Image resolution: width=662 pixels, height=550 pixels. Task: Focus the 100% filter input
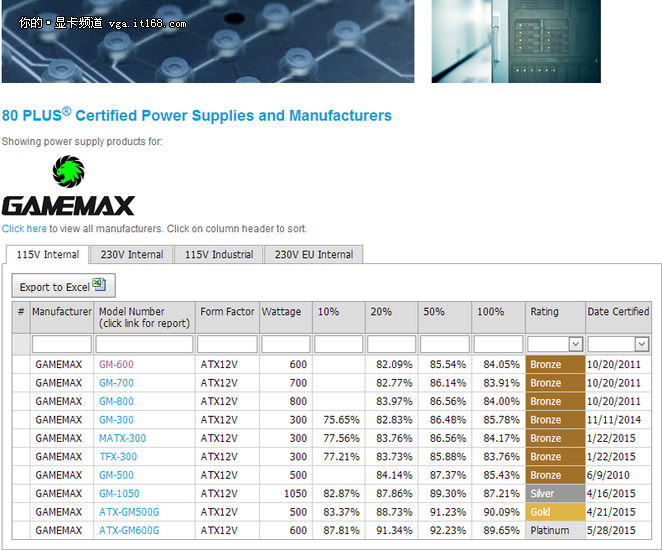(x=498, y=344)
